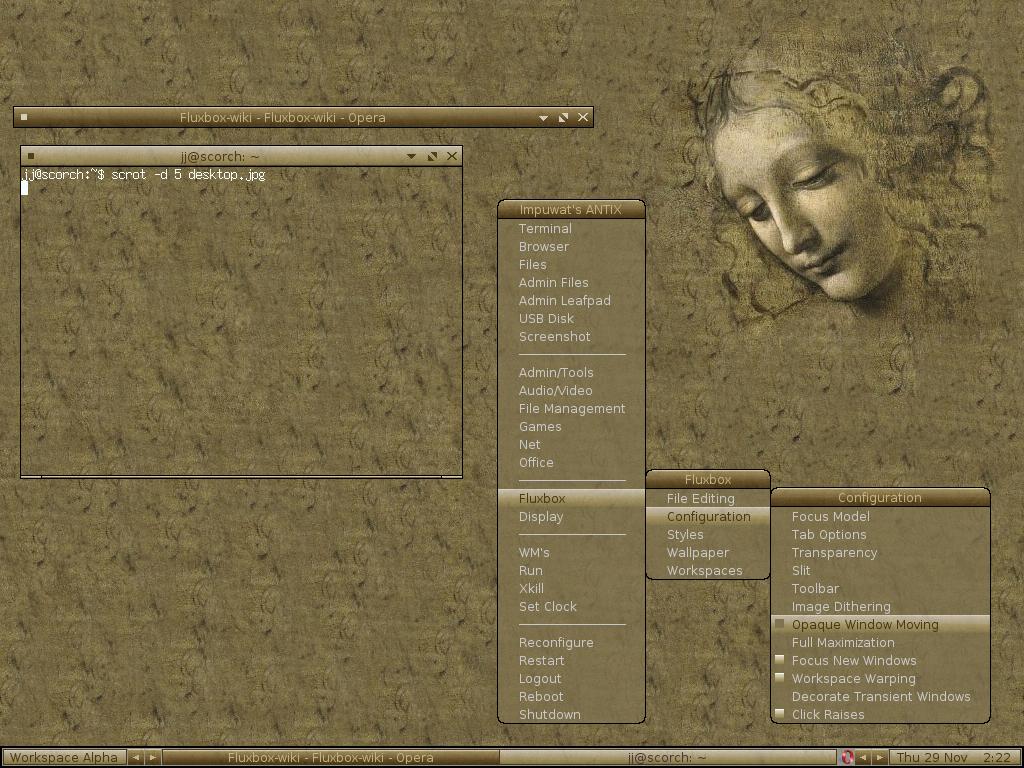Click USB Disk menu entry
This screenshot has height=768, width=1024.
pyautogui.click(x=571, y=319)
